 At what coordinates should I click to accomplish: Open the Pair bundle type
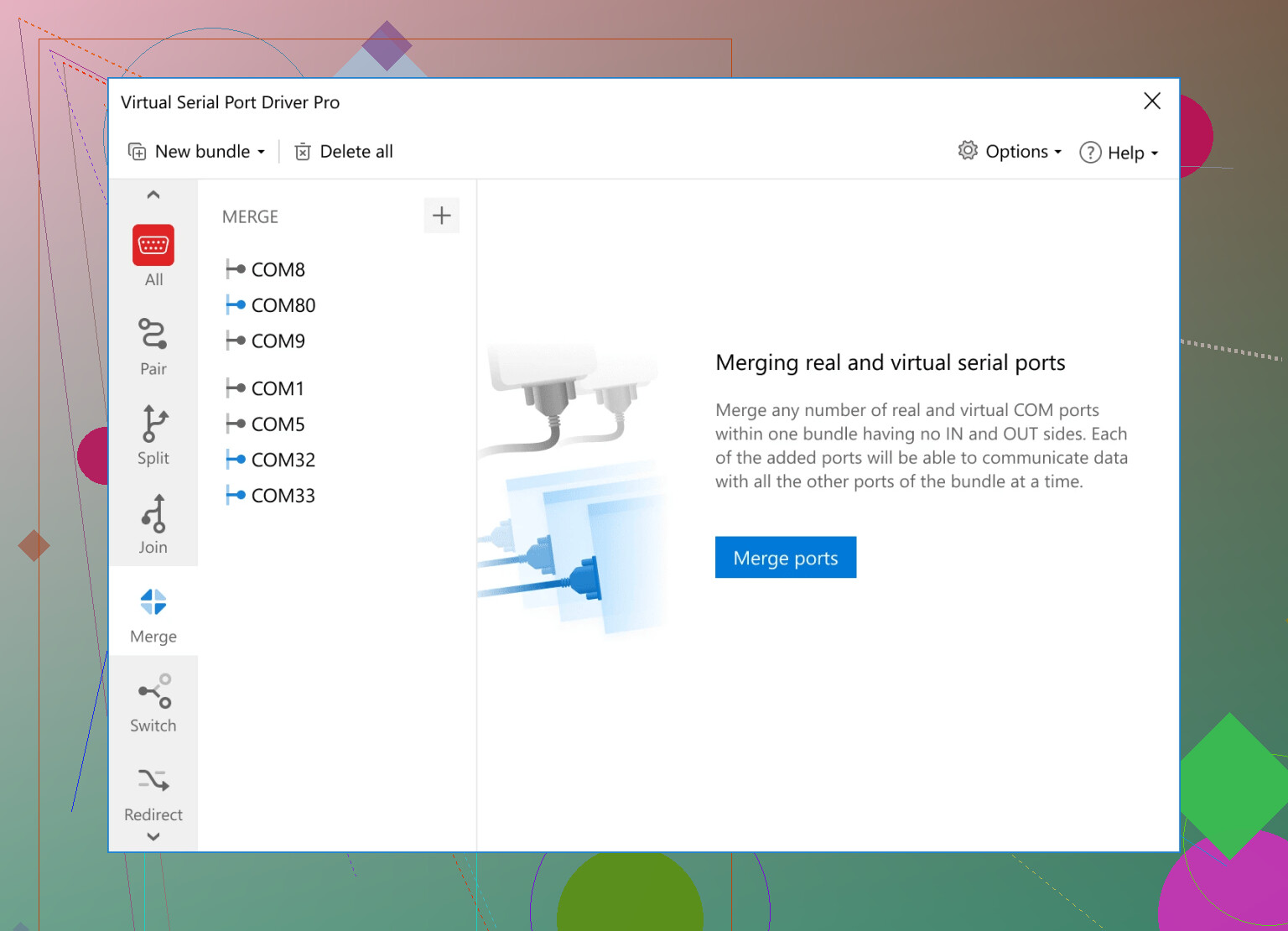(153, 334)
